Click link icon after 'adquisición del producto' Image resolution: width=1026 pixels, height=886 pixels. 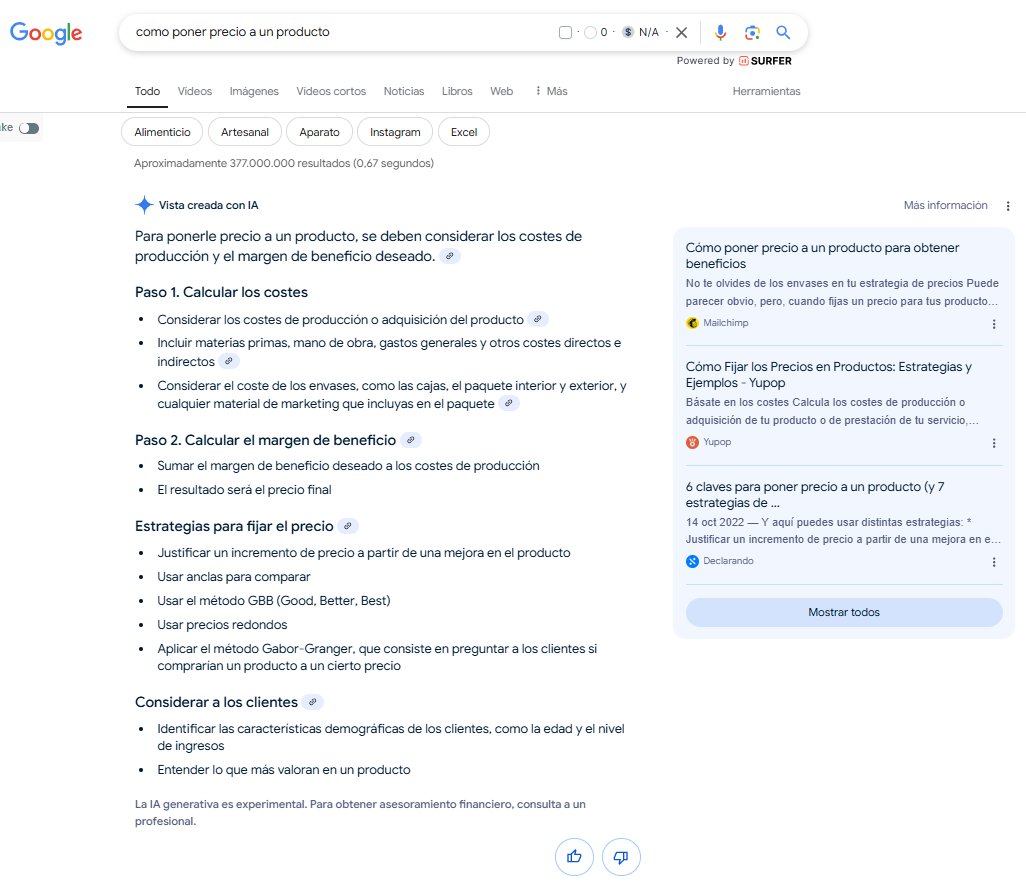(x=537, y=319)
